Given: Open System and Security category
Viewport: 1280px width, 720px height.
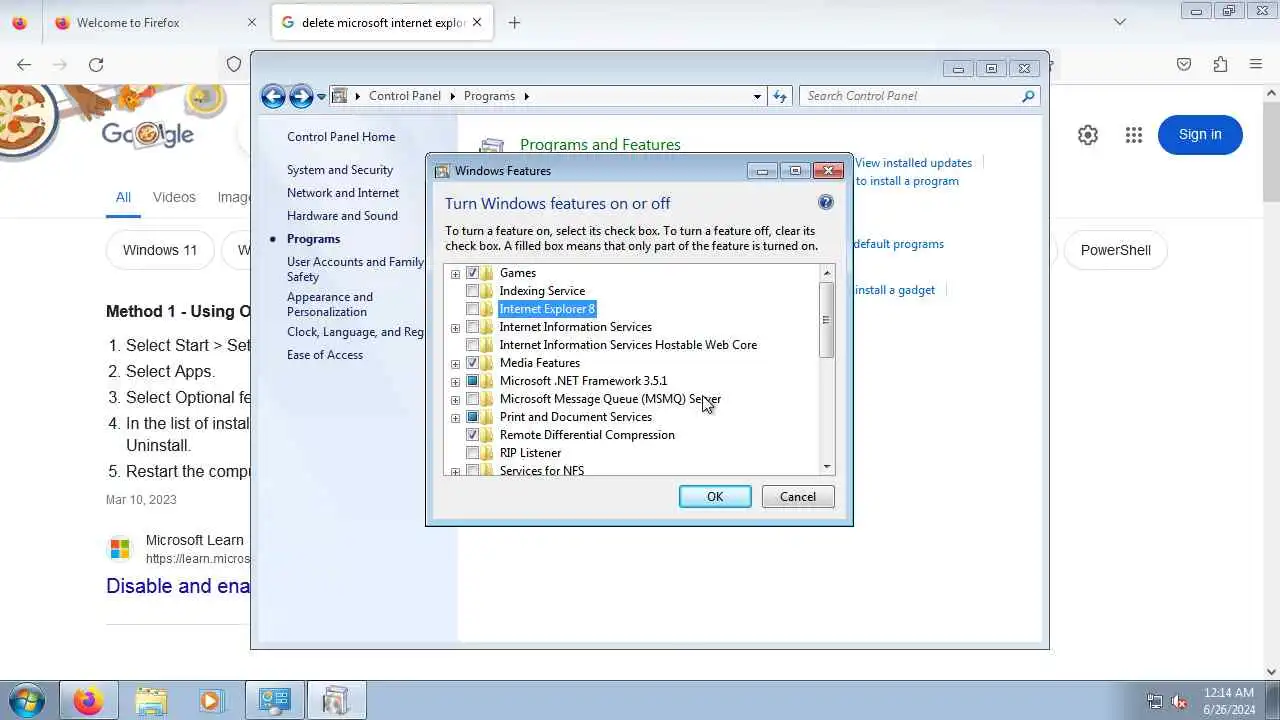Looking at the screenshot, I should [340, 170].
